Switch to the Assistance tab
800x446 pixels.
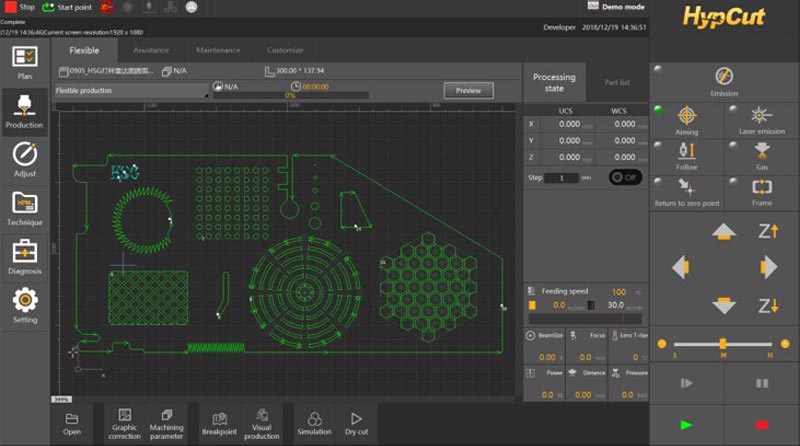click(x=151, y=50)
